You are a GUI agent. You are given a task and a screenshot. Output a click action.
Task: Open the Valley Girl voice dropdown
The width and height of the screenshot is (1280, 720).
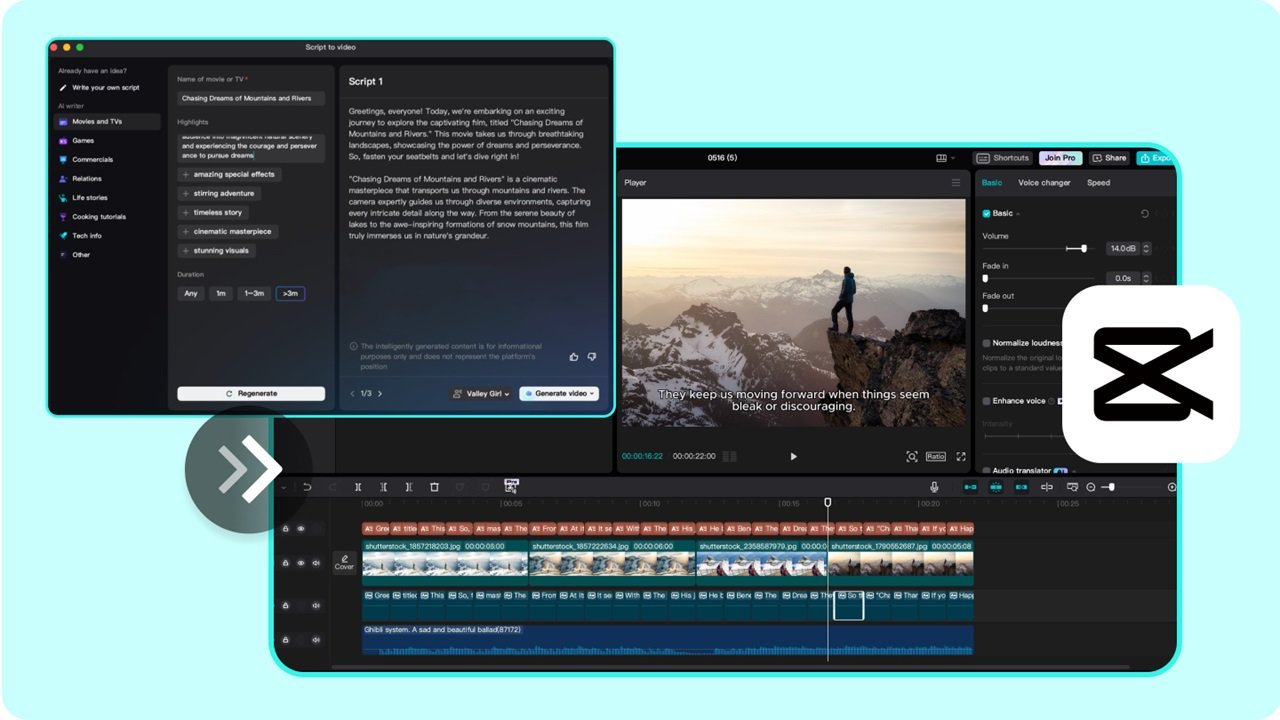[481, 393]
